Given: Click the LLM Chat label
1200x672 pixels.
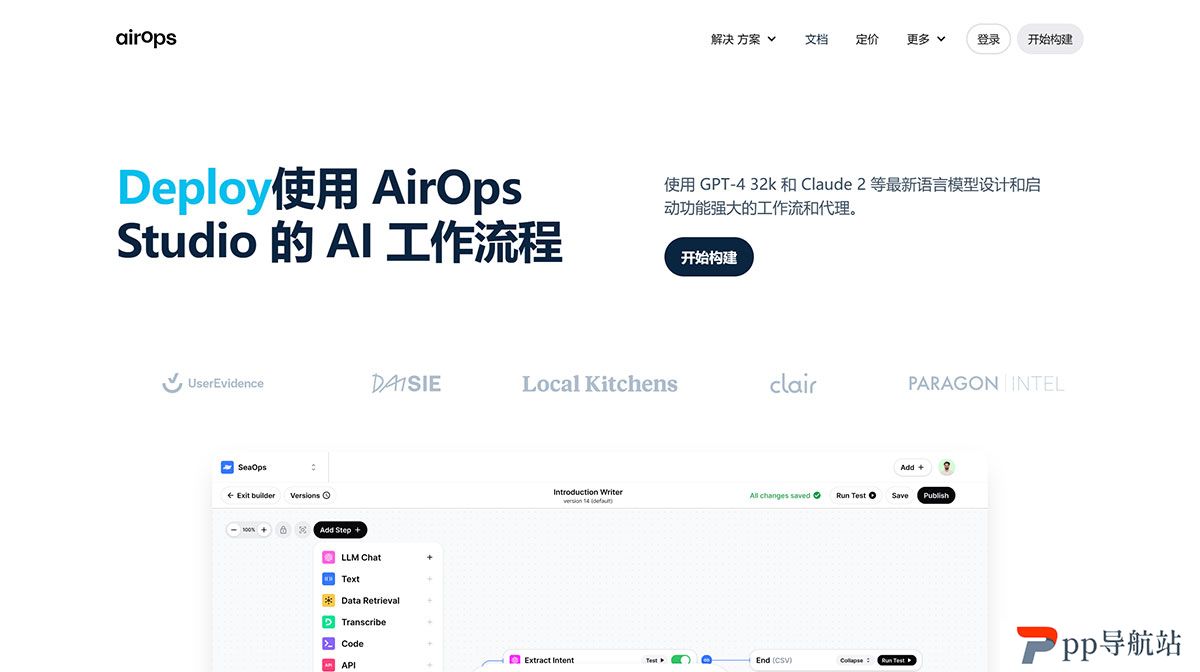Looking at the screenshot, I should [x=361, y=557].
